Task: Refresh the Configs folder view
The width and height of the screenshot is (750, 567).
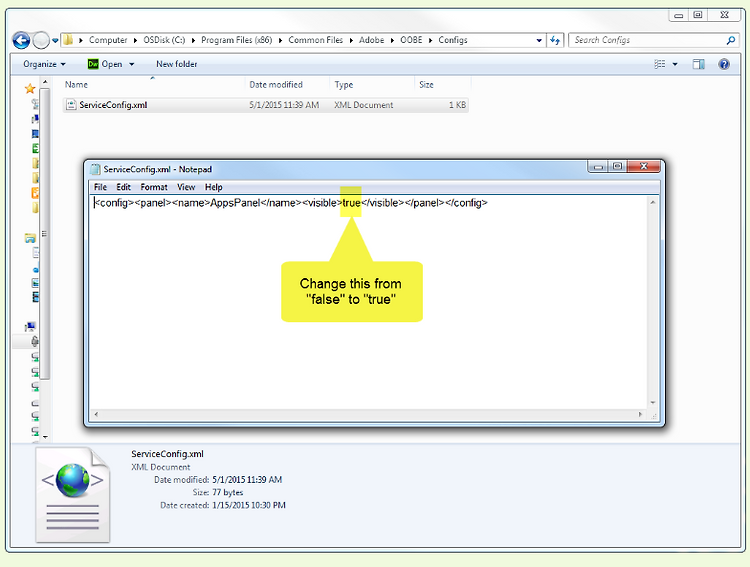Action: [555, 40]
